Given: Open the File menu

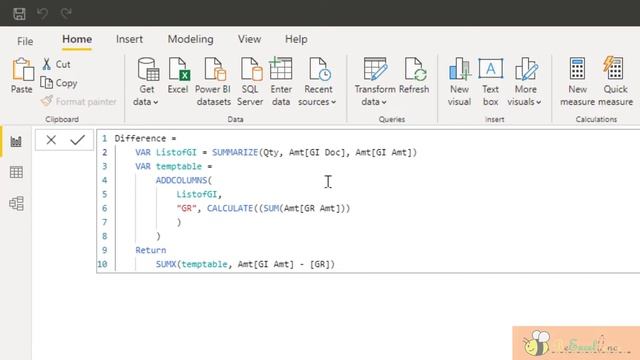Looking at the screenshot, I should pyautogui.click(x=25, y=41).
